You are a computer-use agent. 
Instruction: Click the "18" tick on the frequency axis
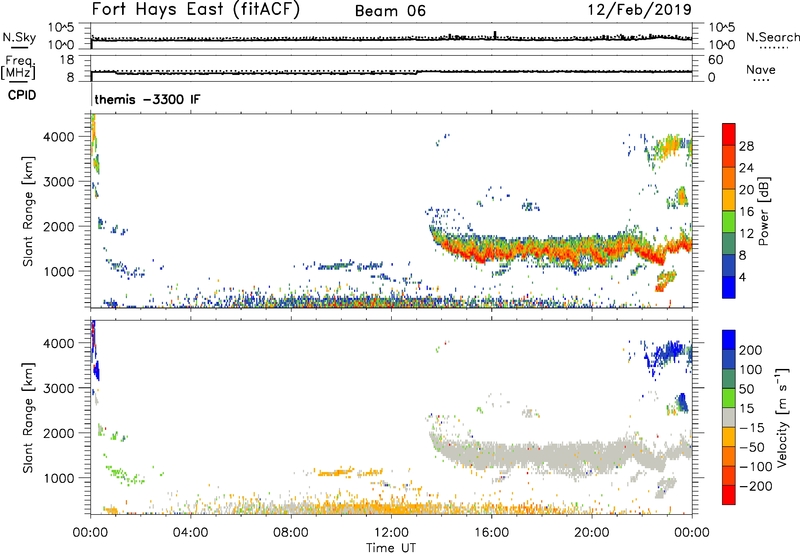coord(67,60)
